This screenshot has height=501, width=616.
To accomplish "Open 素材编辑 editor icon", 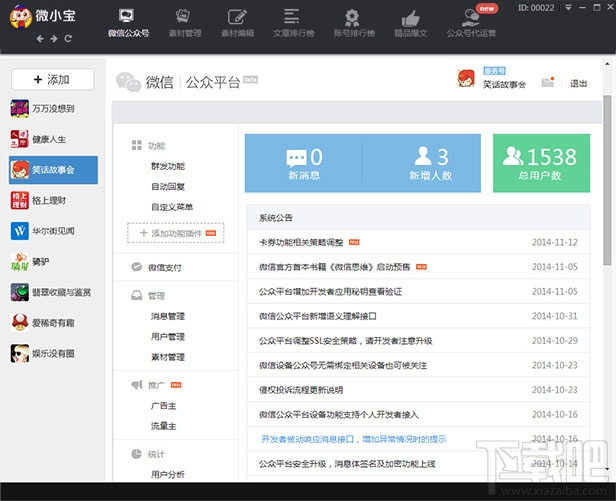I will [x=237, y=23].
